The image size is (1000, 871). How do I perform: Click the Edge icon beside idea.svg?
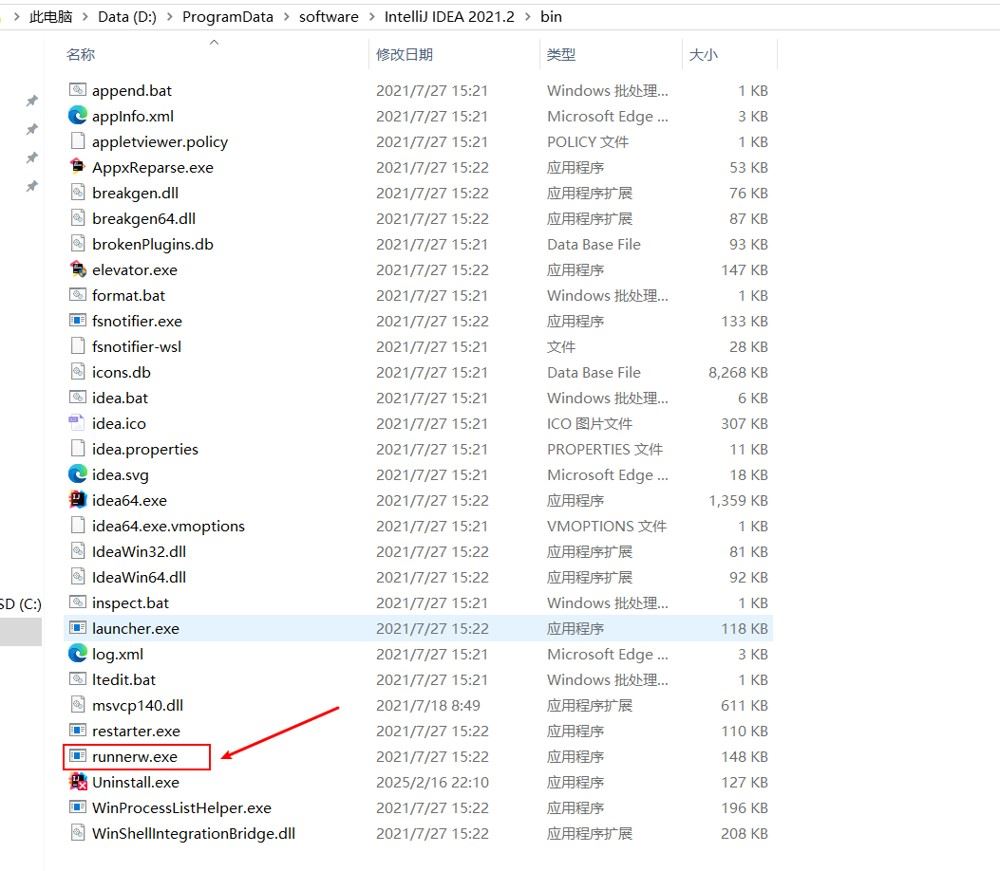point(77,474)
